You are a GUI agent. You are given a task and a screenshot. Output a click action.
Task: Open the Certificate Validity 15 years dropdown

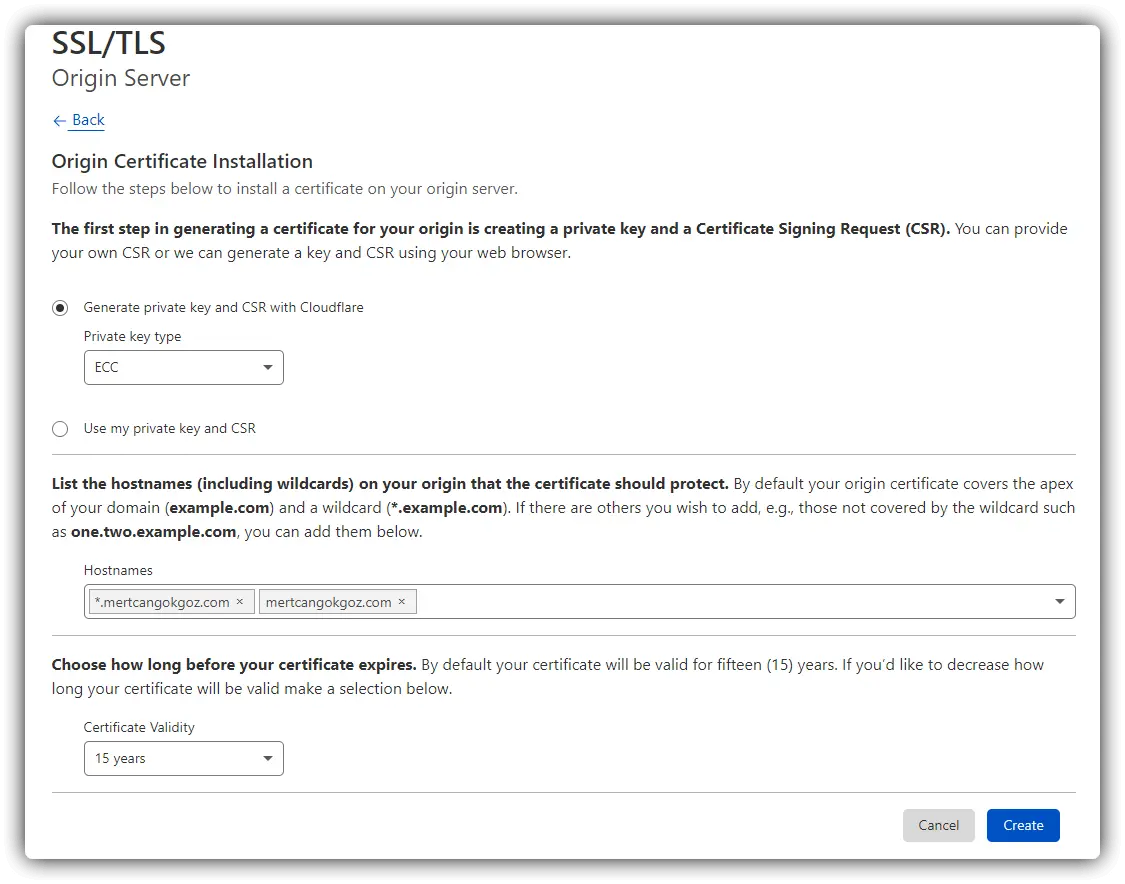tap(184, 758)
